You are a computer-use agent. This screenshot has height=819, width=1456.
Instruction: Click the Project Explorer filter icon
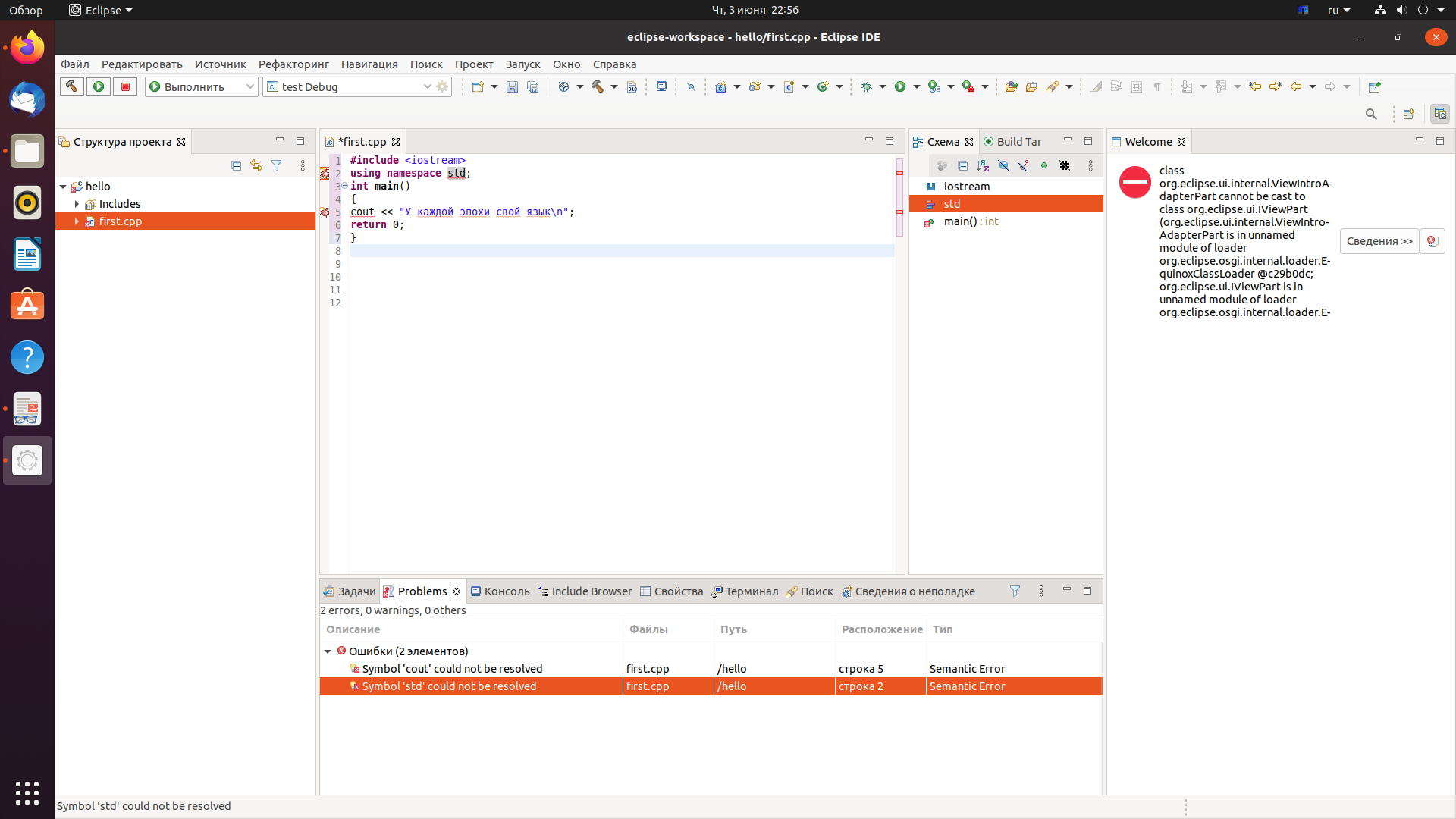point(277,165)
